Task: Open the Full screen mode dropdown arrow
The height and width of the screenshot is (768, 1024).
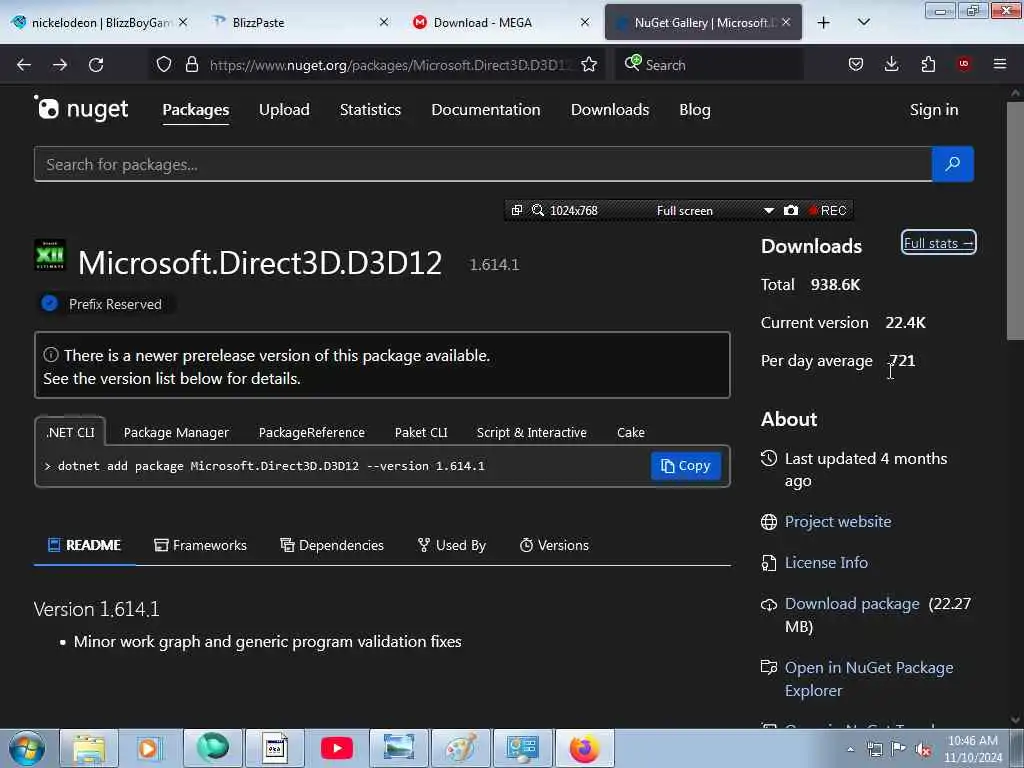Action: 769,210
